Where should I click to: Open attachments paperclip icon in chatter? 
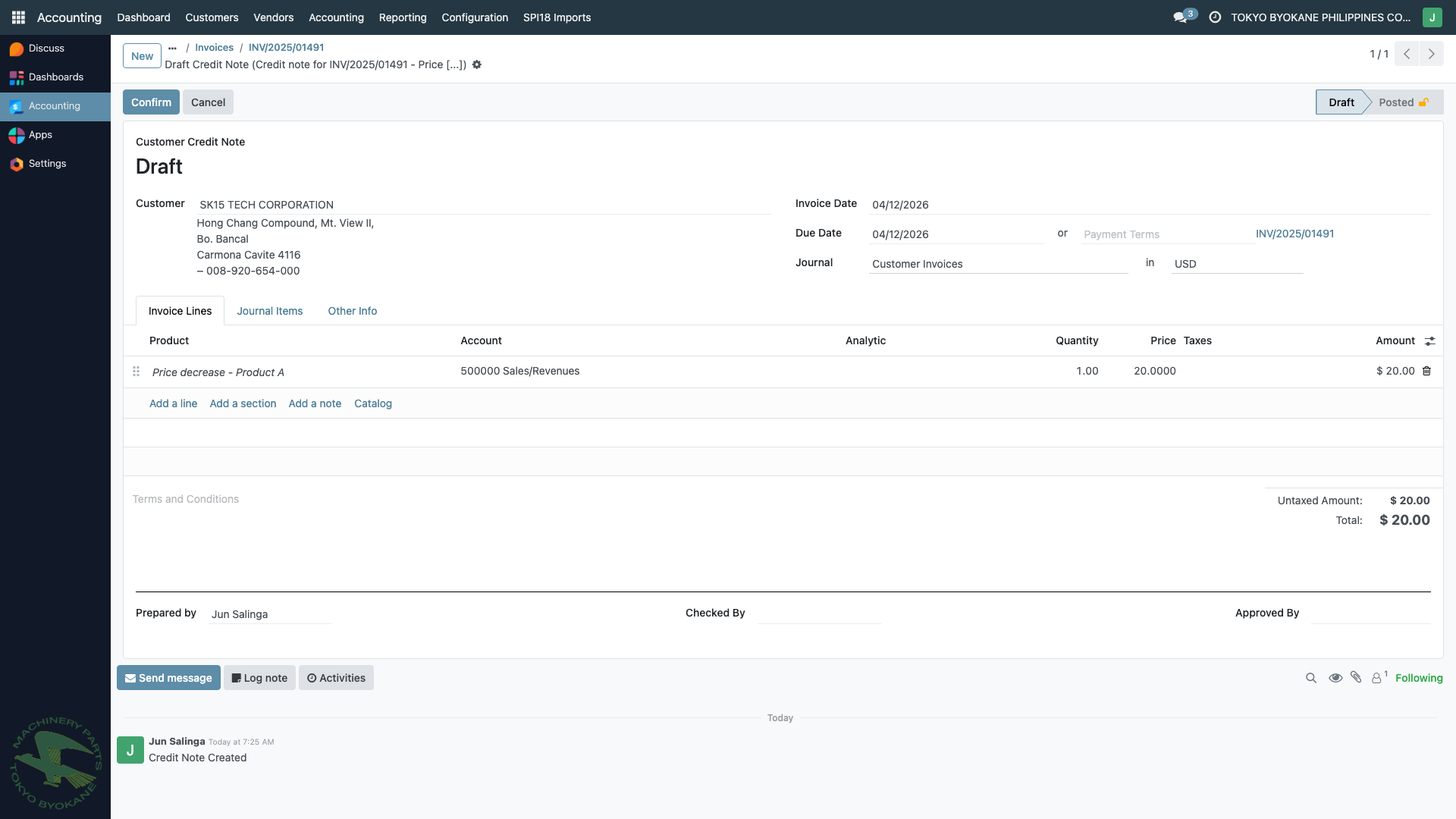[1356, 678]
